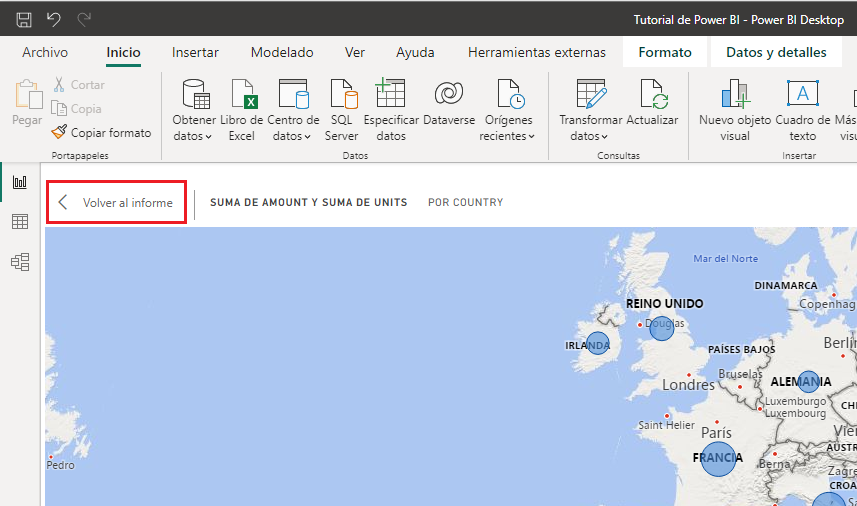Screen dimensions: 857x506
Task: Switch to the Modelado tab
Action: click(282, 52)
